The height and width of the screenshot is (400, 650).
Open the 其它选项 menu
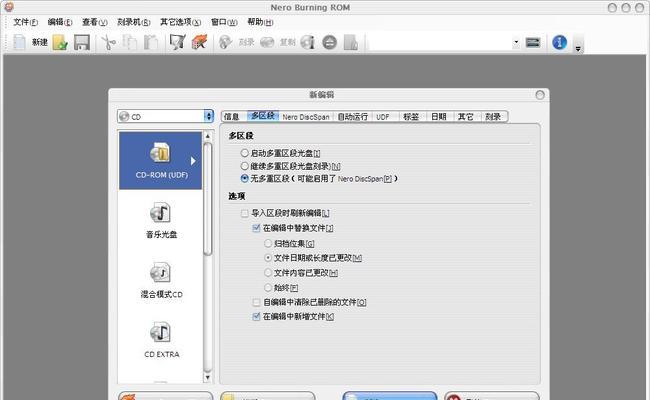click(180, 22)
